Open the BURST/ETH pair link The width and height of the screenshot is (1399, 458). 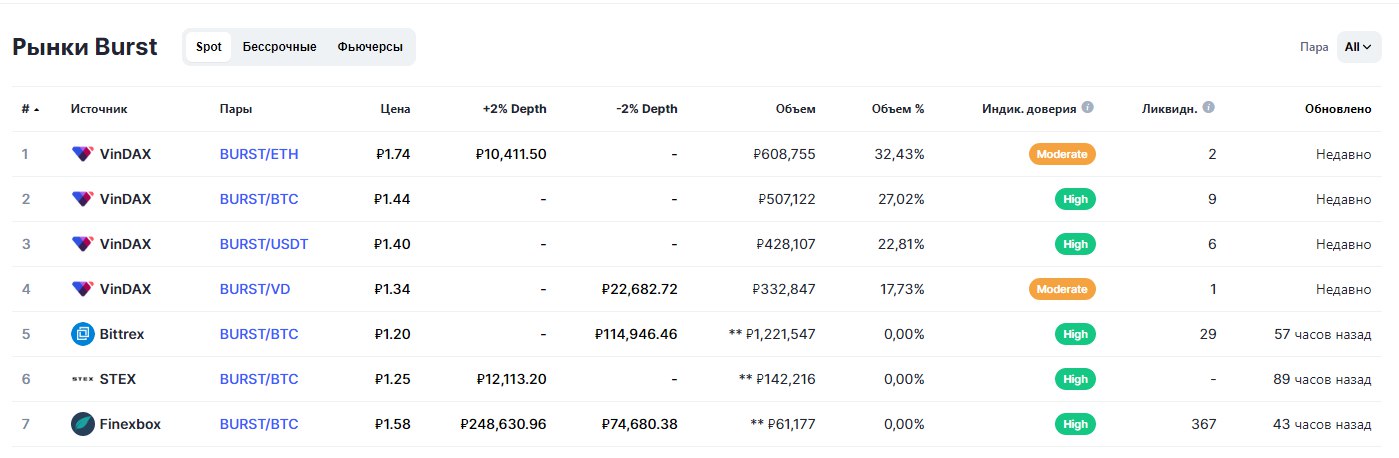(259, 154)
